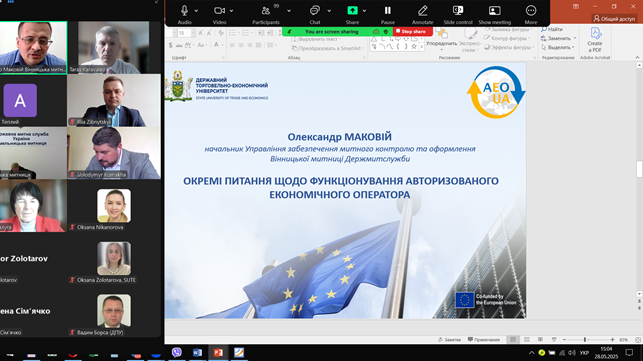643x361 pixels.
Task: Open Word from the Windows taskbar
Action: tap(197, 352)
